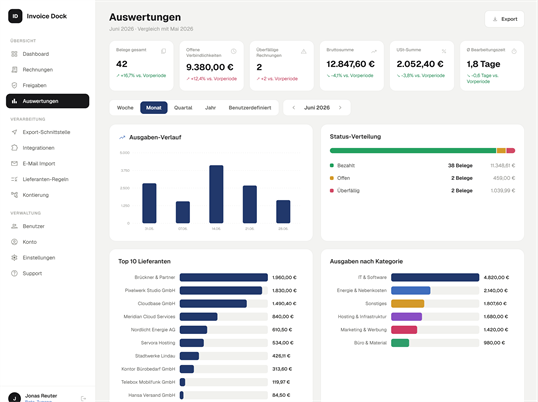Open Rechnungen via its sidebar icon

coord(14,70)
